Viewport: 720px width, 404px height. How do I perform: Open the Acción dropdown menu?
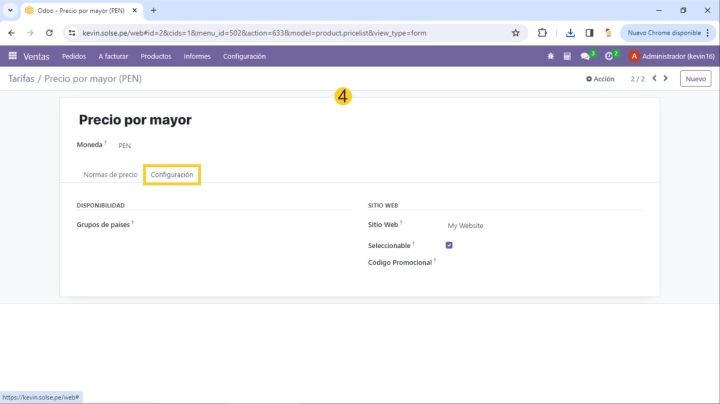[x=600, y=78]
